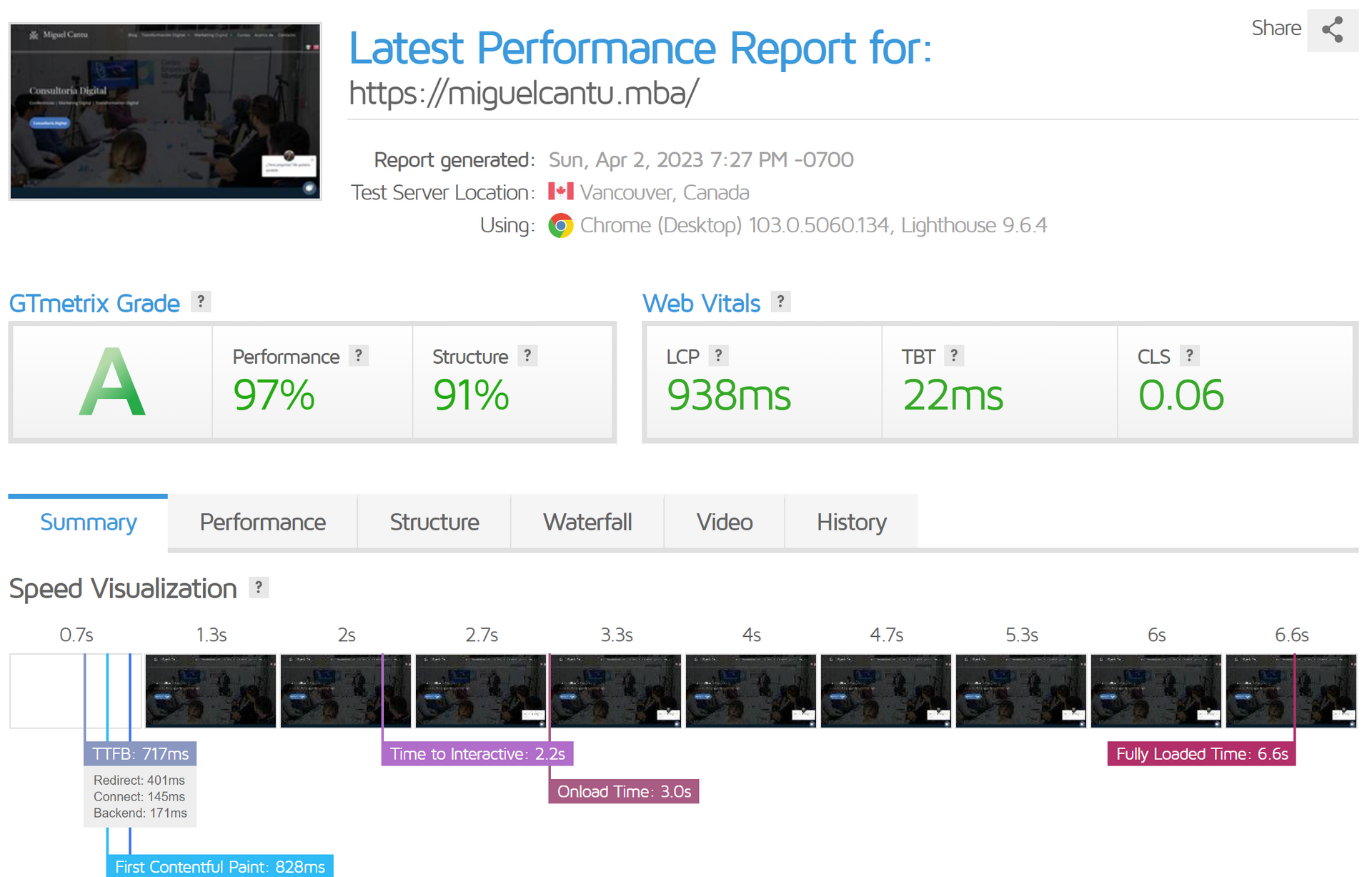The image size is (1372, 877).
Task: Click the 22ms TBT value
Action: tap(953, 395)
